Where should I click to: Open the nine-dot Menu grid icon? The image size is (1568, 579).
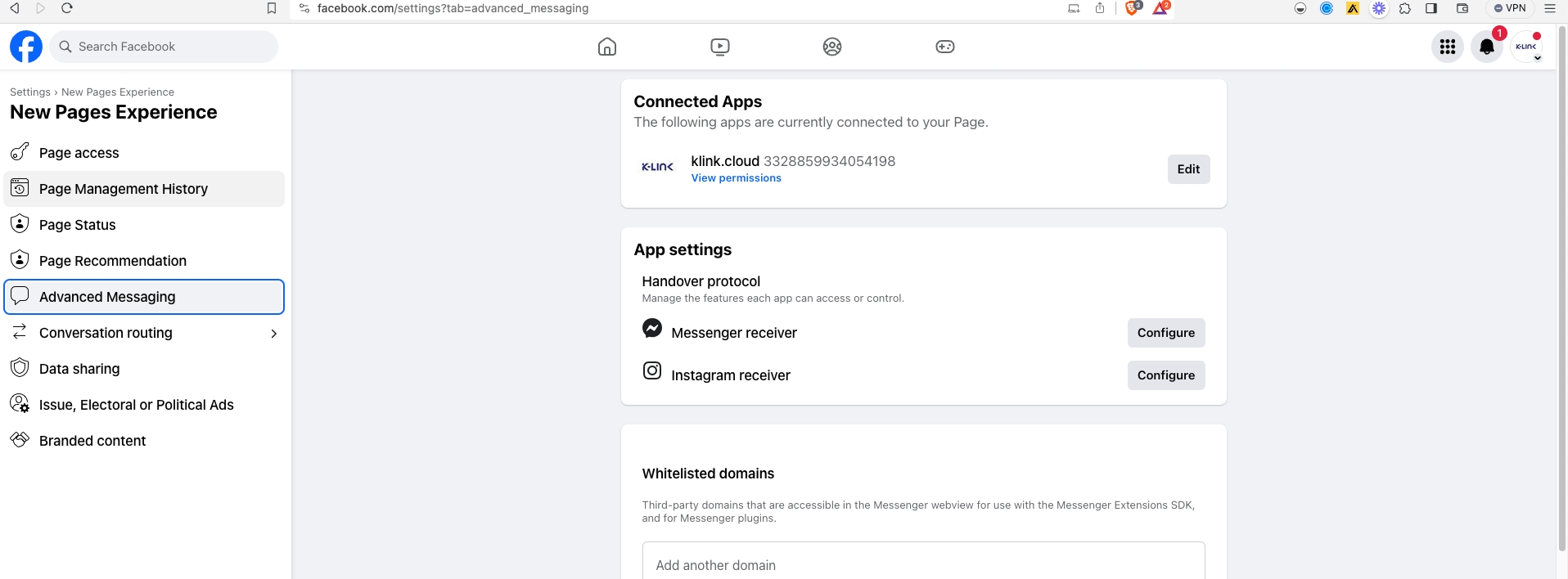[1447, 47]
